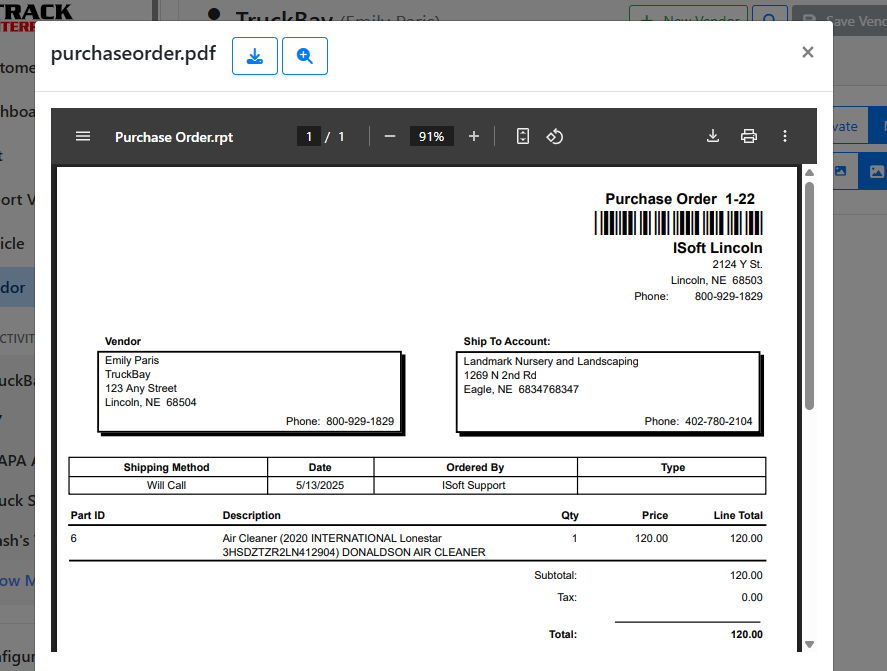This screenshot has width=887, height=671.
Task: Open the PDF viewer more actions menu
Action: tap(785, 136)
